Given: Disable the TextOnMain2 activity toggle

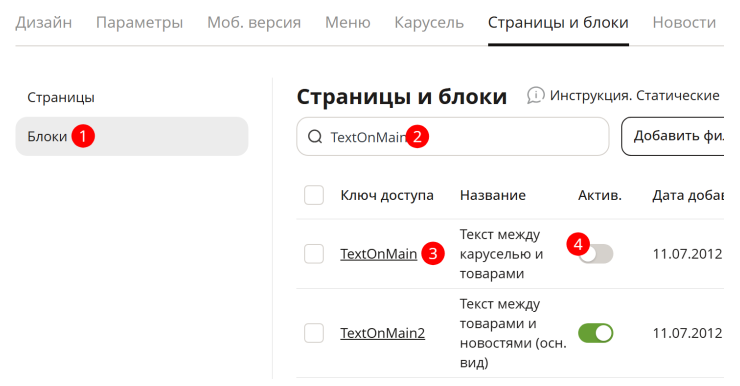Looking at the screenshot, I should click(596, 333).
